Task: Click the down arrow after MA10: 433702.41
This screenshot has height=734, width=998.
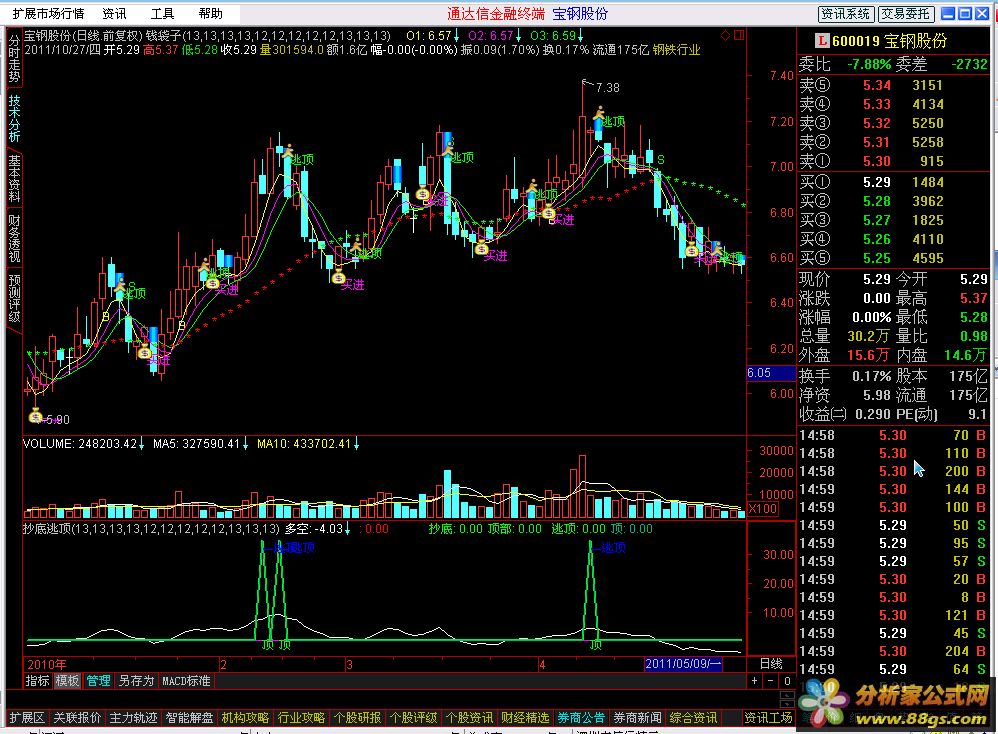Action: (x=356, y=444)
